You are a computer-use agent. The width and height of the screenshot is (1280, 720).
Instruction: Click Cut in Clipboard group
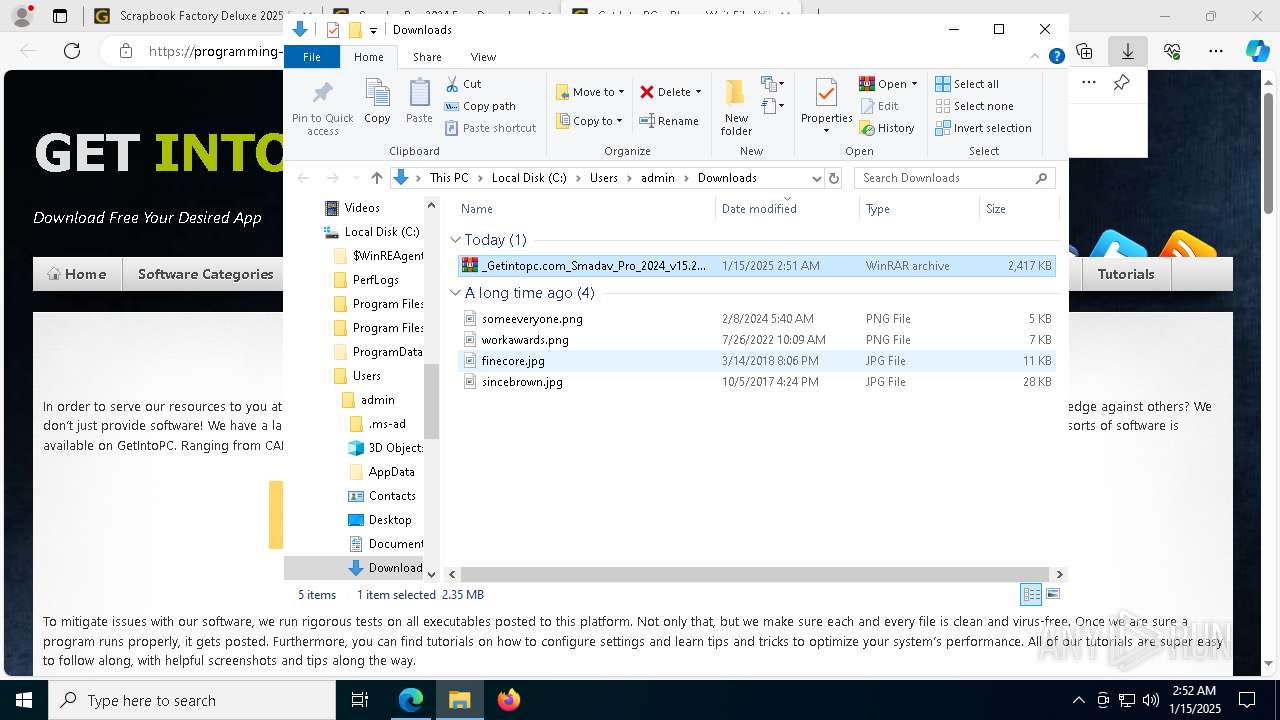click(463, 84)
